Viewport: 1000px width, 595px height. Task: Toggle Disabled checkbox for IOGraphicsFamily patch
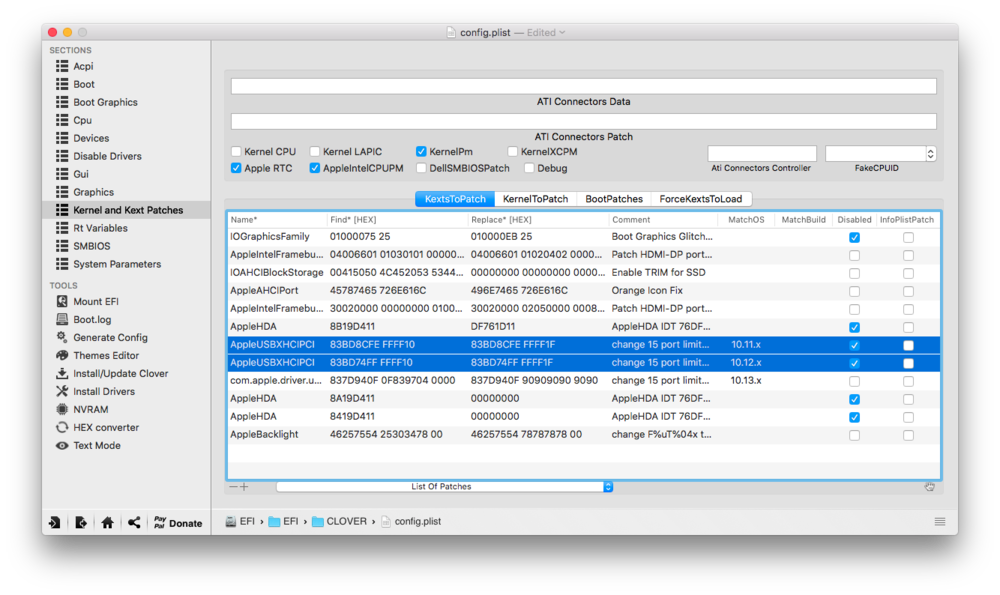[x=854, y=237]
